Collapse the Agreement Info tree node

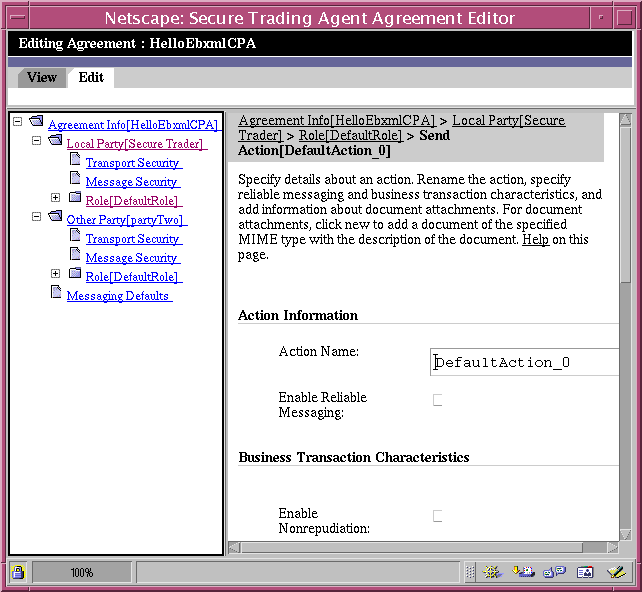[x=17, y=122]
